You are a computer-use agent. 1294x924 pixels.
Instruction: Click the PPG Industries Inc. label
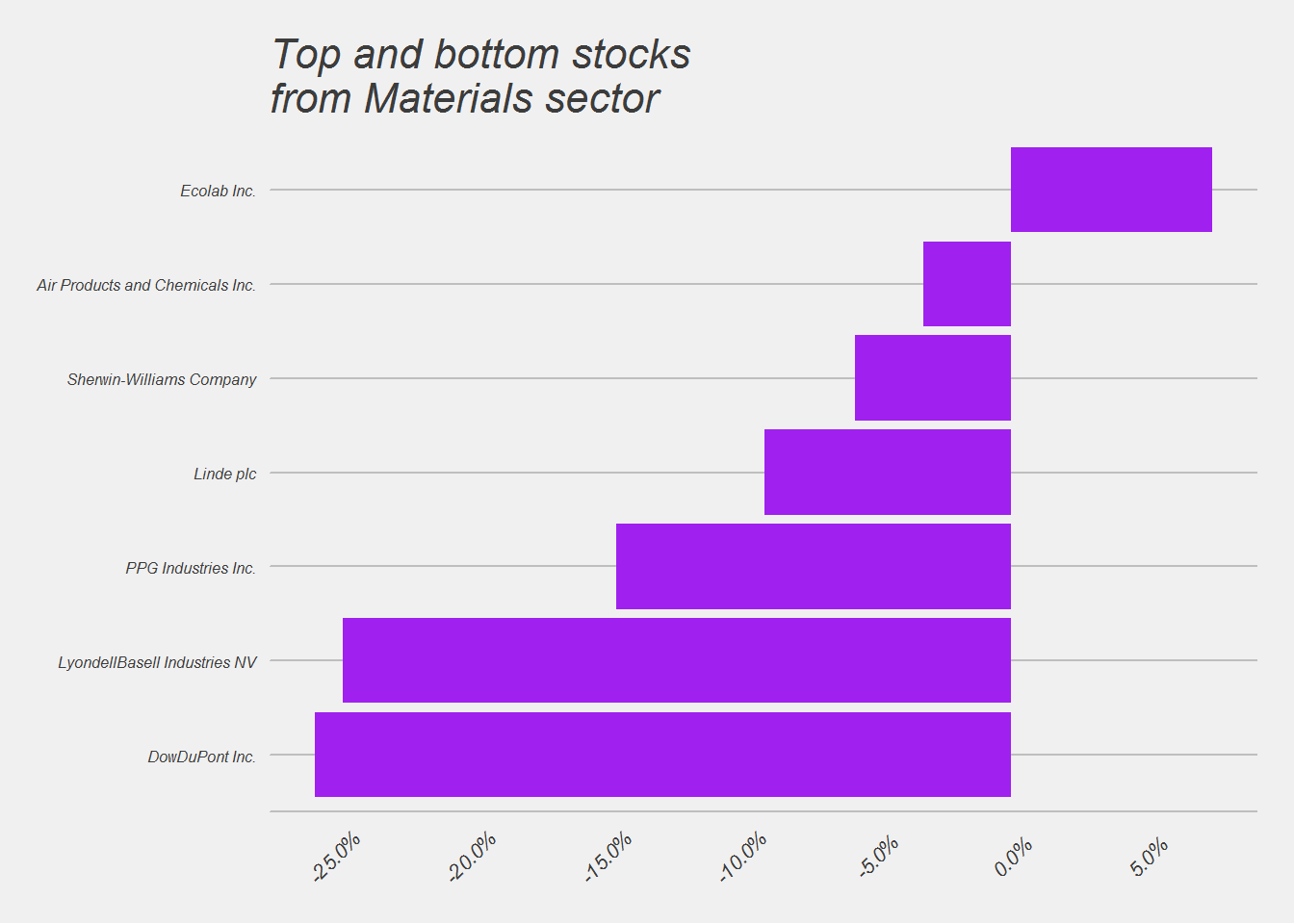click(191, 568)
